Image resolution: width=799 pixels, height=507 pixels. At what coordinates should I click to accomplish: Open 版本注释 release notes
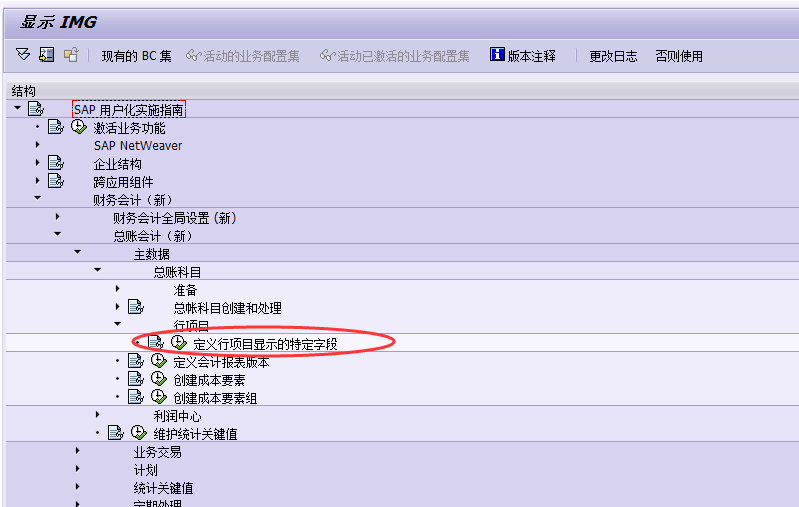pyautogui.click(x=531, y=56)
